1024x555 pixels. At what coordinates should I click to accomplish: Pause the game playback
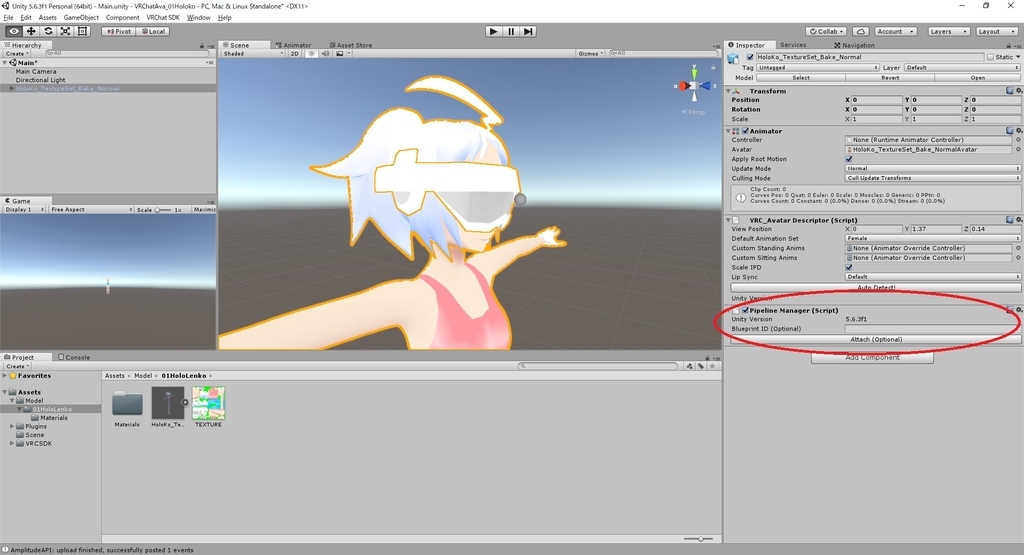coord(511,31)
